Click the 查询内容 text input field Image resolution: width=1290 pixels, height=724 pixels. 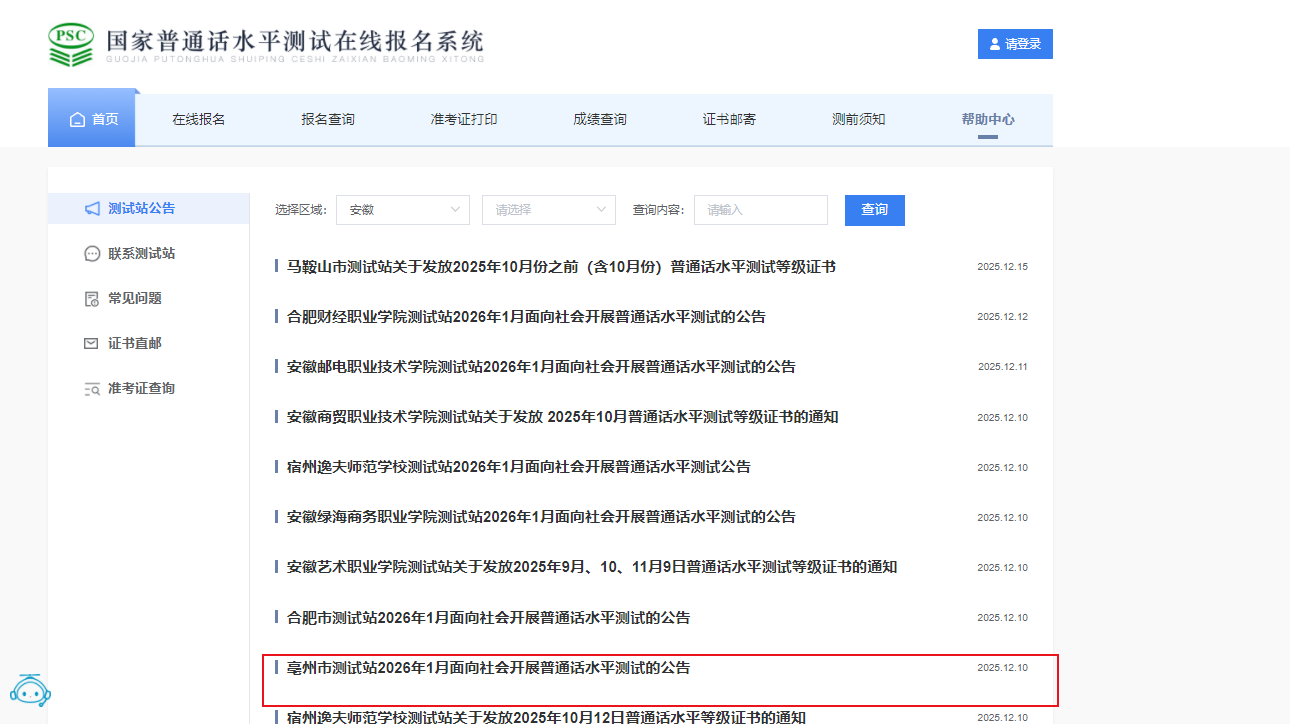point(760,210)
